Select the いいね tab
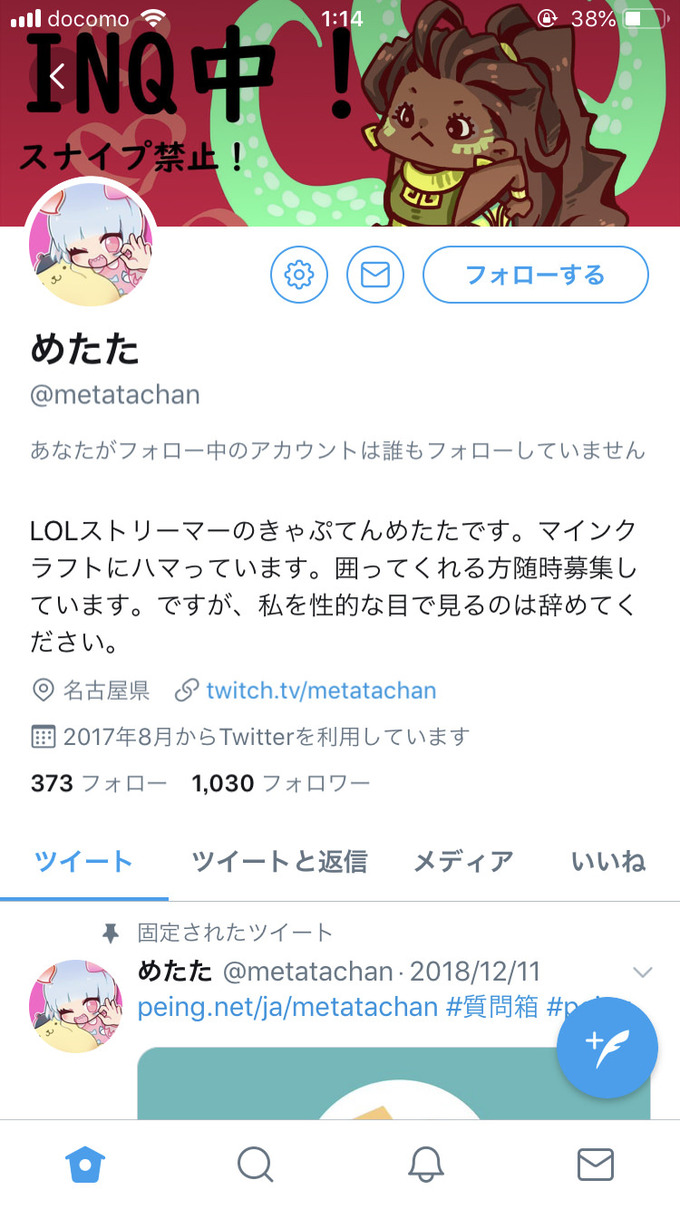Viewport: 680px width, 1209px height. point(608,861)
